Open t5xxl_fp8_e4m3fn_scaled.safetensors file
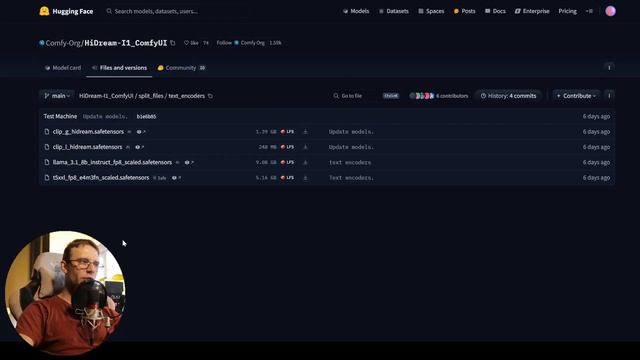Screen dimensions: 640x360 [x=101, y=178]
